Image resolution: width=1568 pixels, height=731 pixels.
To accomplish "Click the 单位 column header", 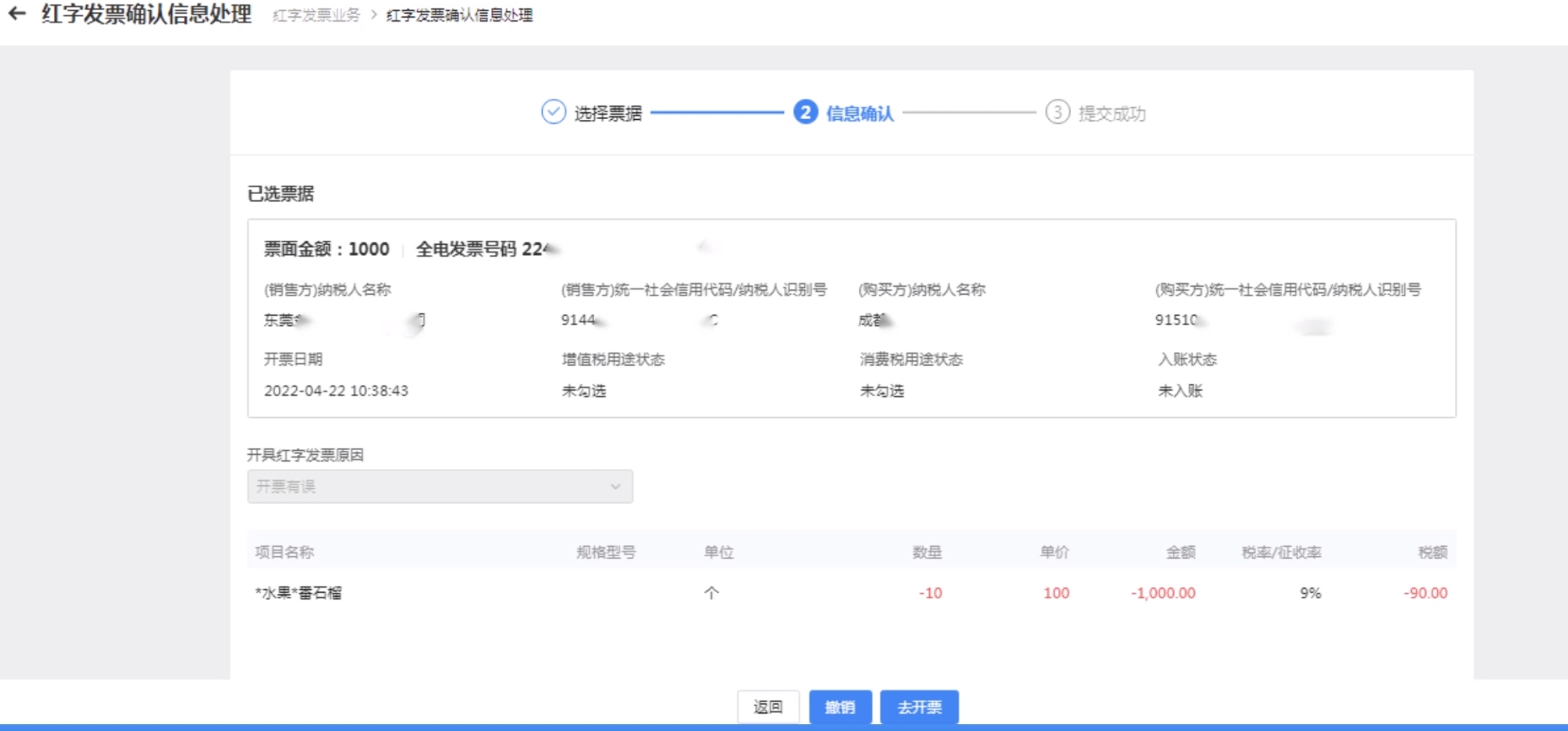I will (x=719, y=552).
